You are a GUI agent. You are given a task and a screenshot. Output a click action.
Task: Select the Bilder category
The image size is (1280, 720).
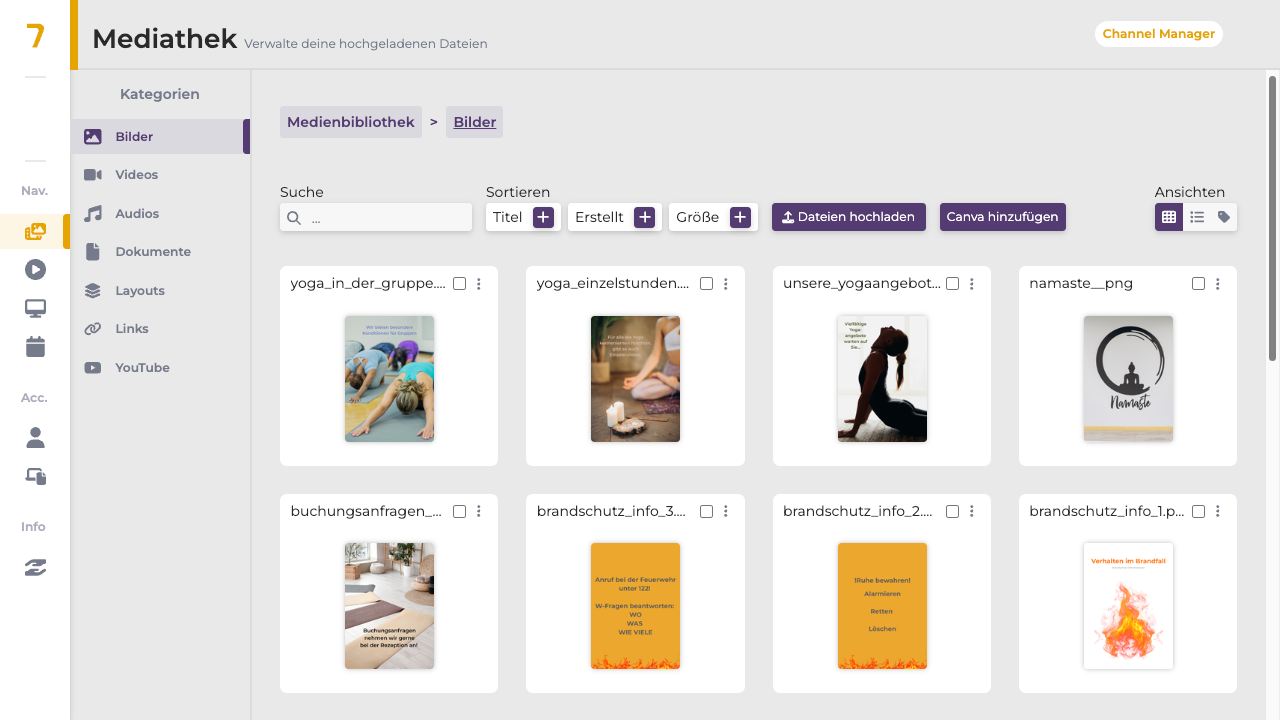point(160,136)
